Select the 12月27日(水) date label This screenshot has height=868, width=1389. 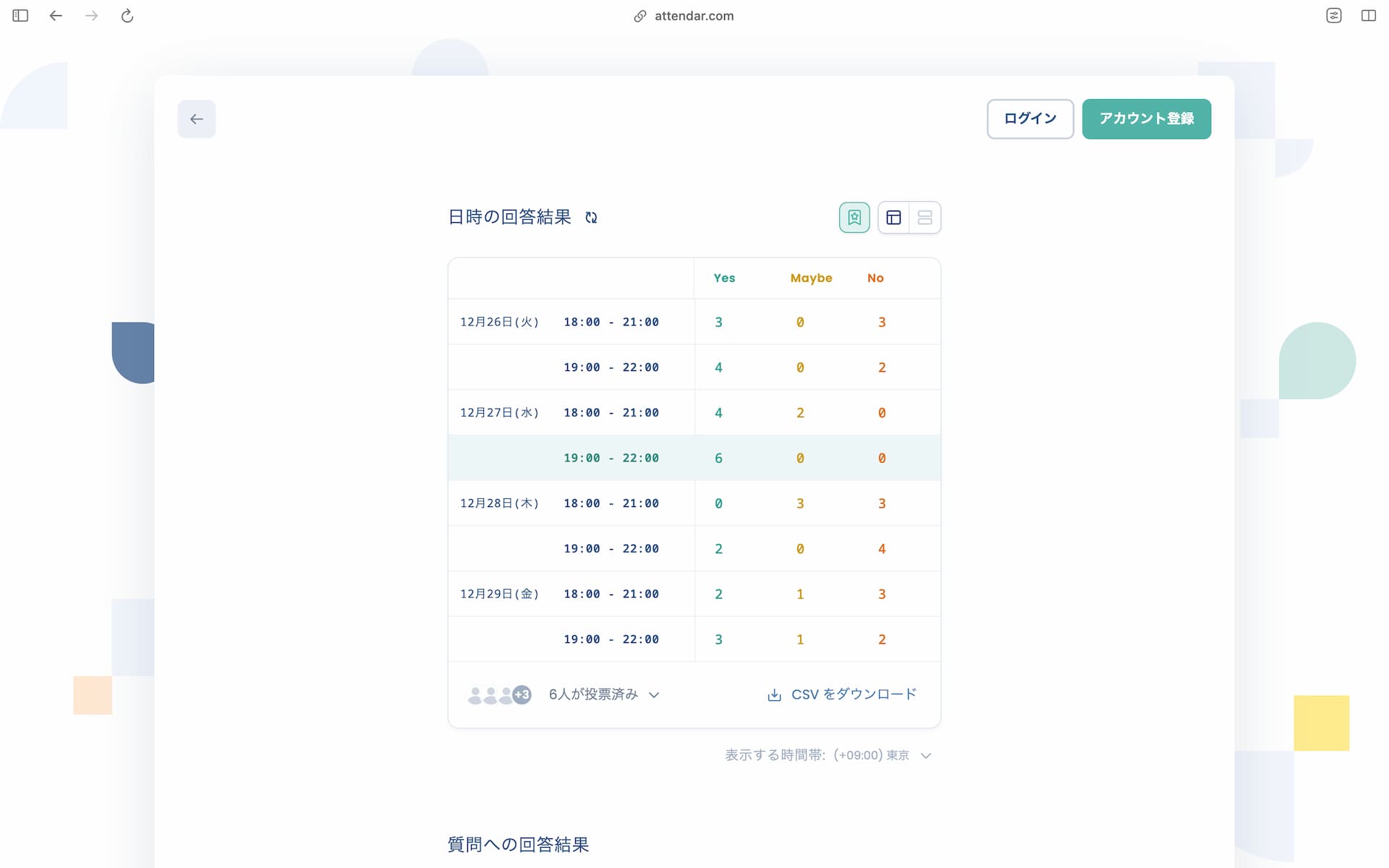point(500,413)
